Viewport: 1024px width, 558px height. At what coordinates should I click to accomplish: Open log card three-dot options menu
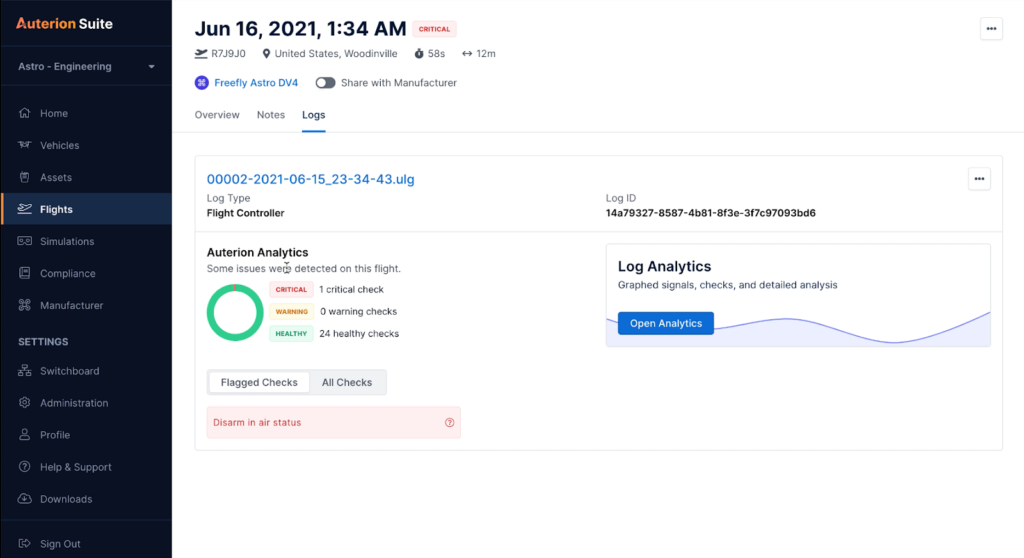click(x=979, y=179)
